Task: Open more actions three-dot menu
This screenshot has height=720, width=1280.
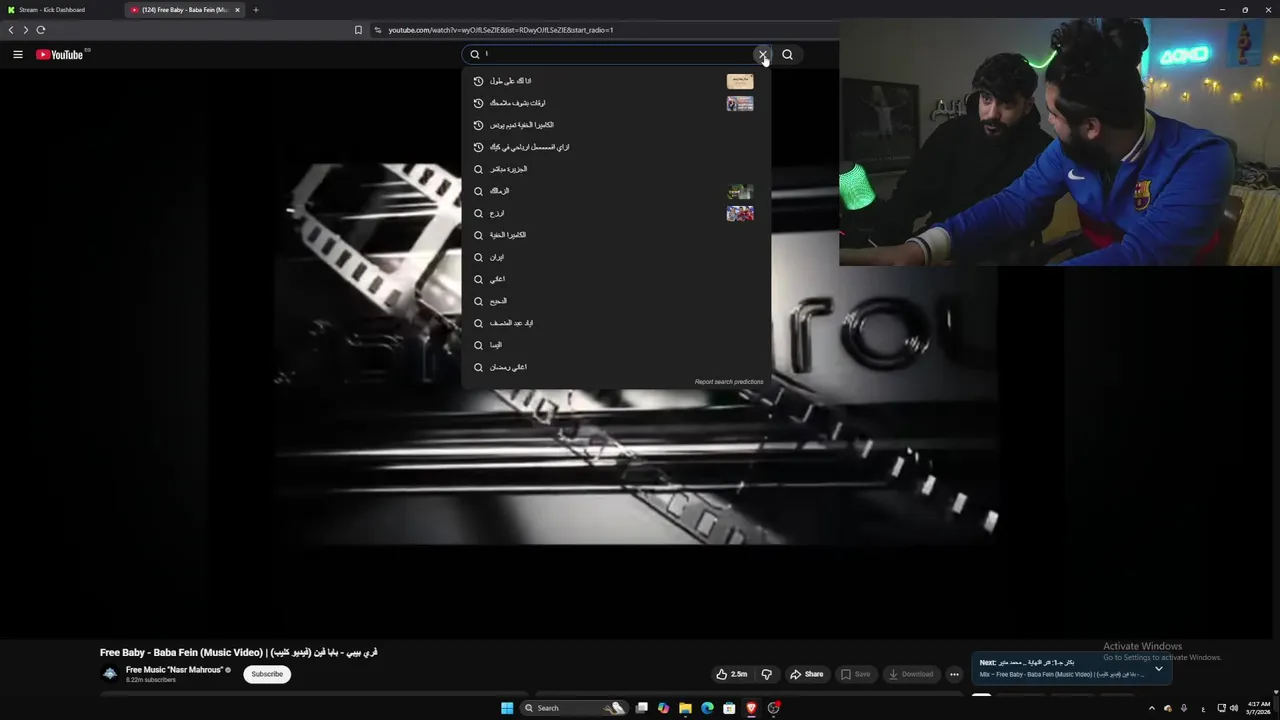Action: pos(954,674)
